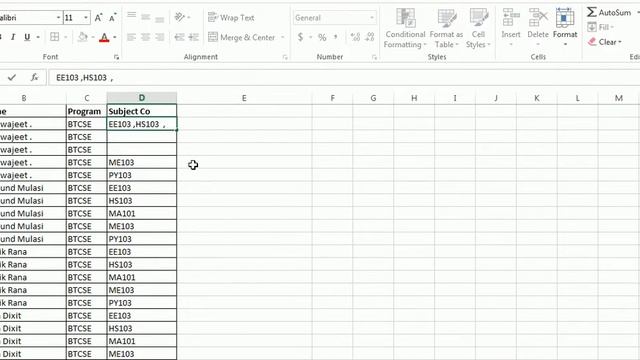
Task: Select column C header
Action: coord(87,98)
